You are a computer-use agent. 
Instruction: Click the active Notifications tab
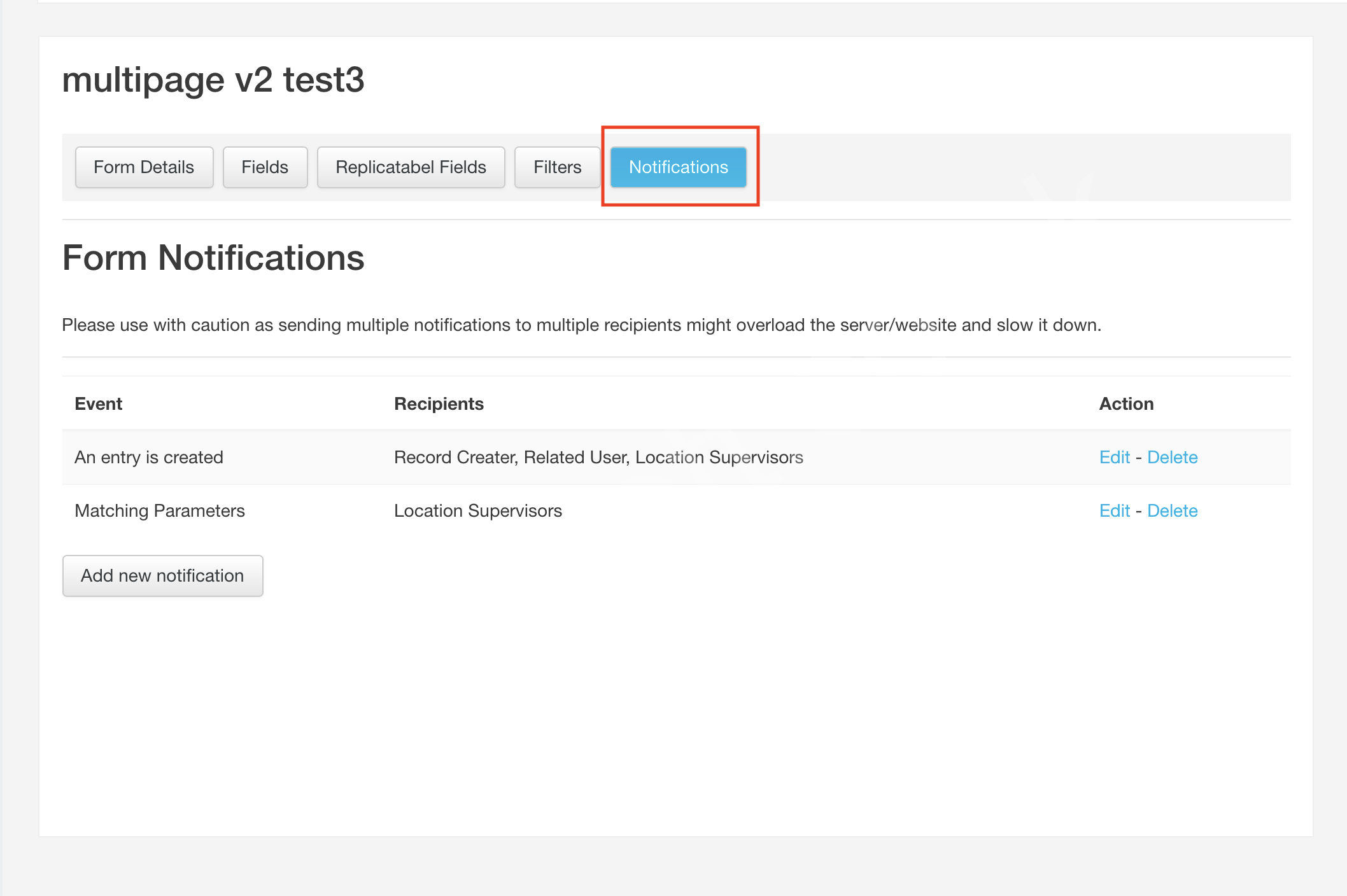tap(679, 167)
